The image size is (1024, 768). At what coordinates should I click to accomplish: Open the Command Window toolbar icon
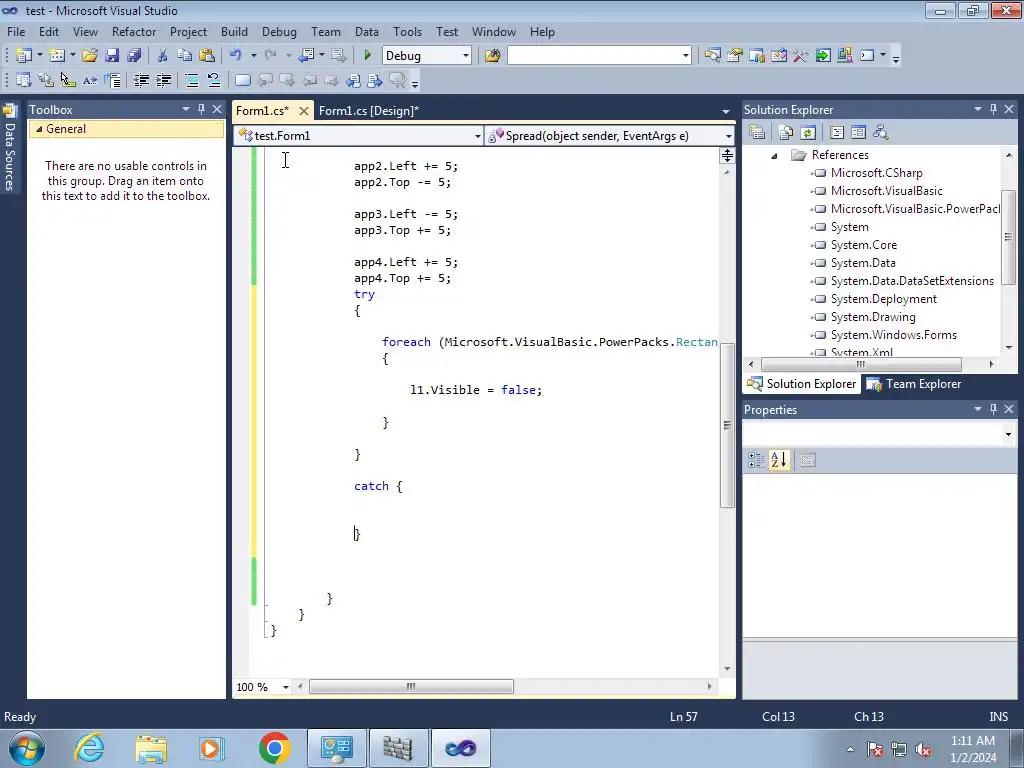click(867, 56)
